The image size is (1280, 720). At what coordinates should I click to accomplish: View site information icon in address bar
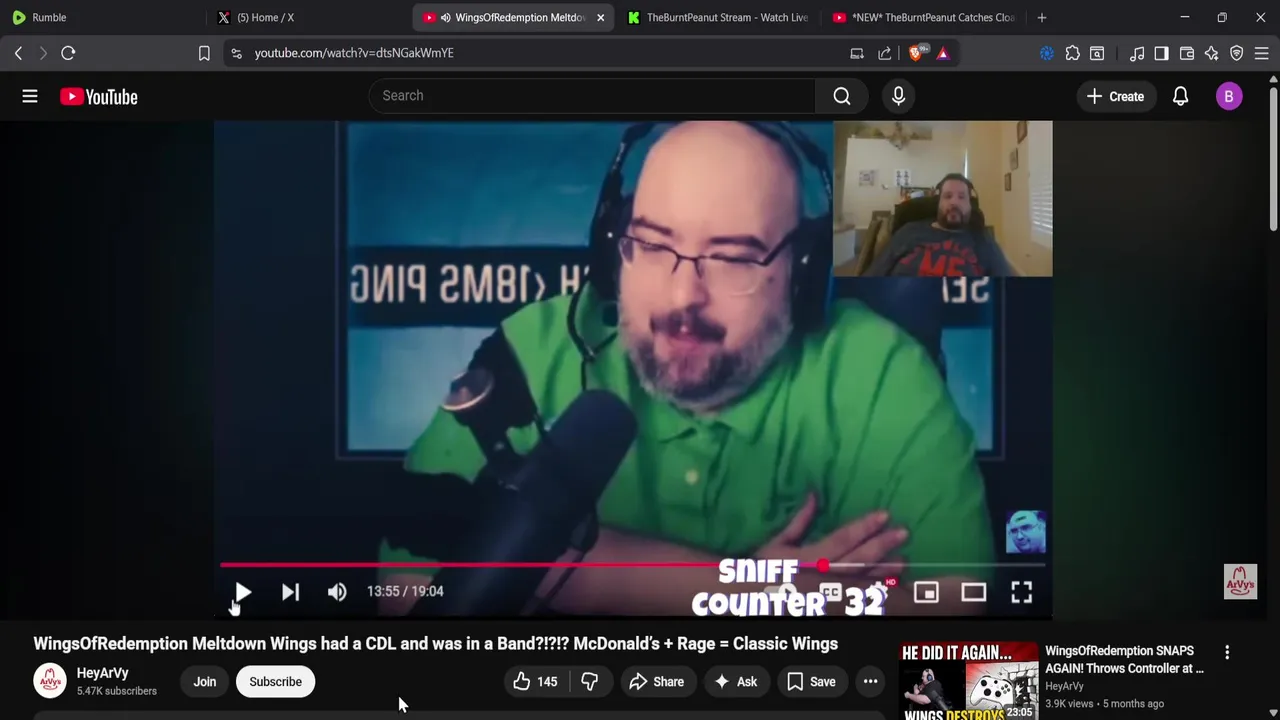pyautogui.click(x=236, y=53)
